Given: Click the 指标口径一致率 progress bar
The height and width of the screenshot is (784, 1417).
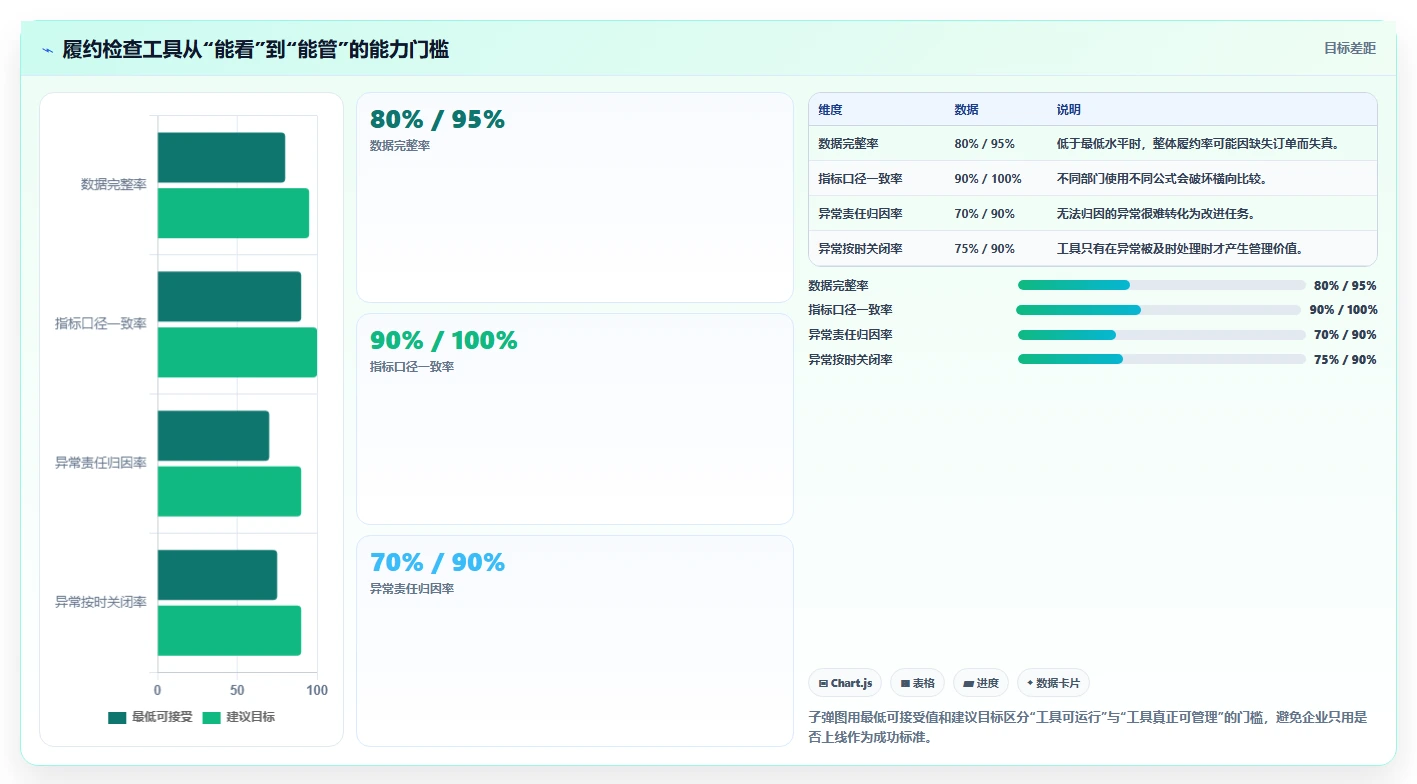Looking at the screenshot, I should [1158, 310].
